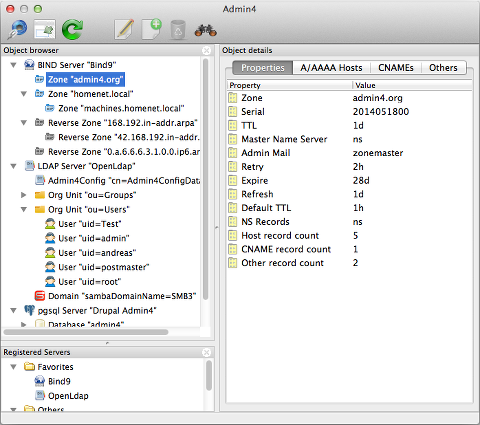Open the CNAMEs tab

coord(396,68)
